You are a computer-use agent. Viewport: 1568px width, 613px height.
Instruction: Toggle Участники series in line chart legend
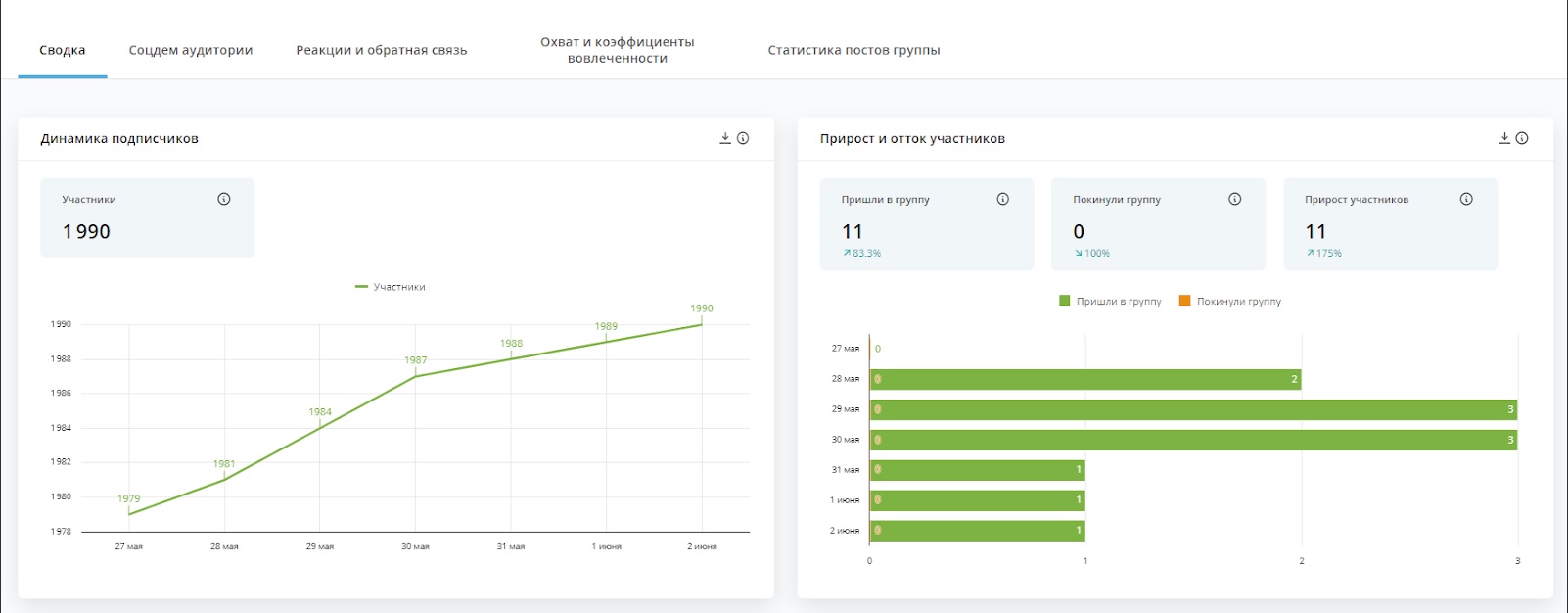click(x=391, y=287)
